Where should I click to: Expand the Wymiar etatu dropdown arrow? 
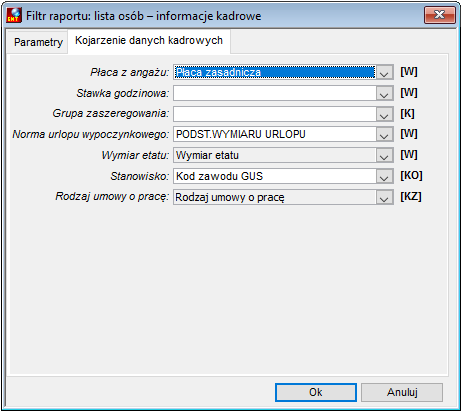384,155
